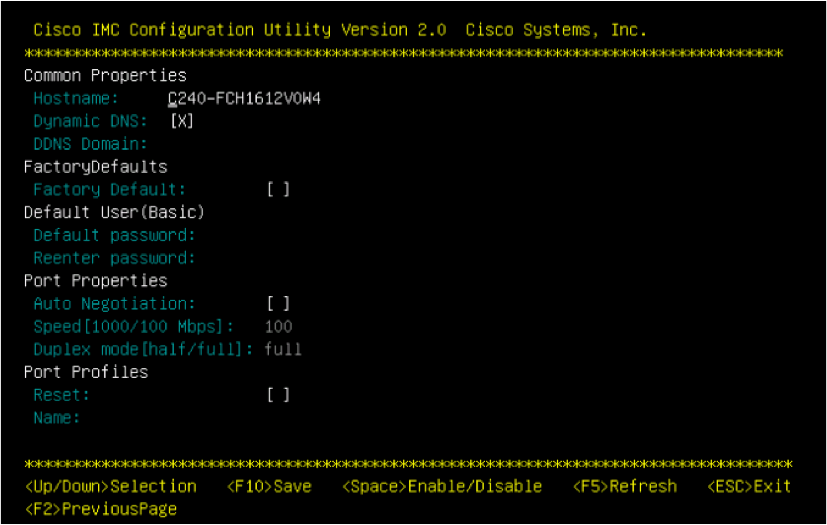Toggle the Port Profiles Reset checkbox
Image resolution: width=827 pixels, height=525 pixels.
pos(278,395)
